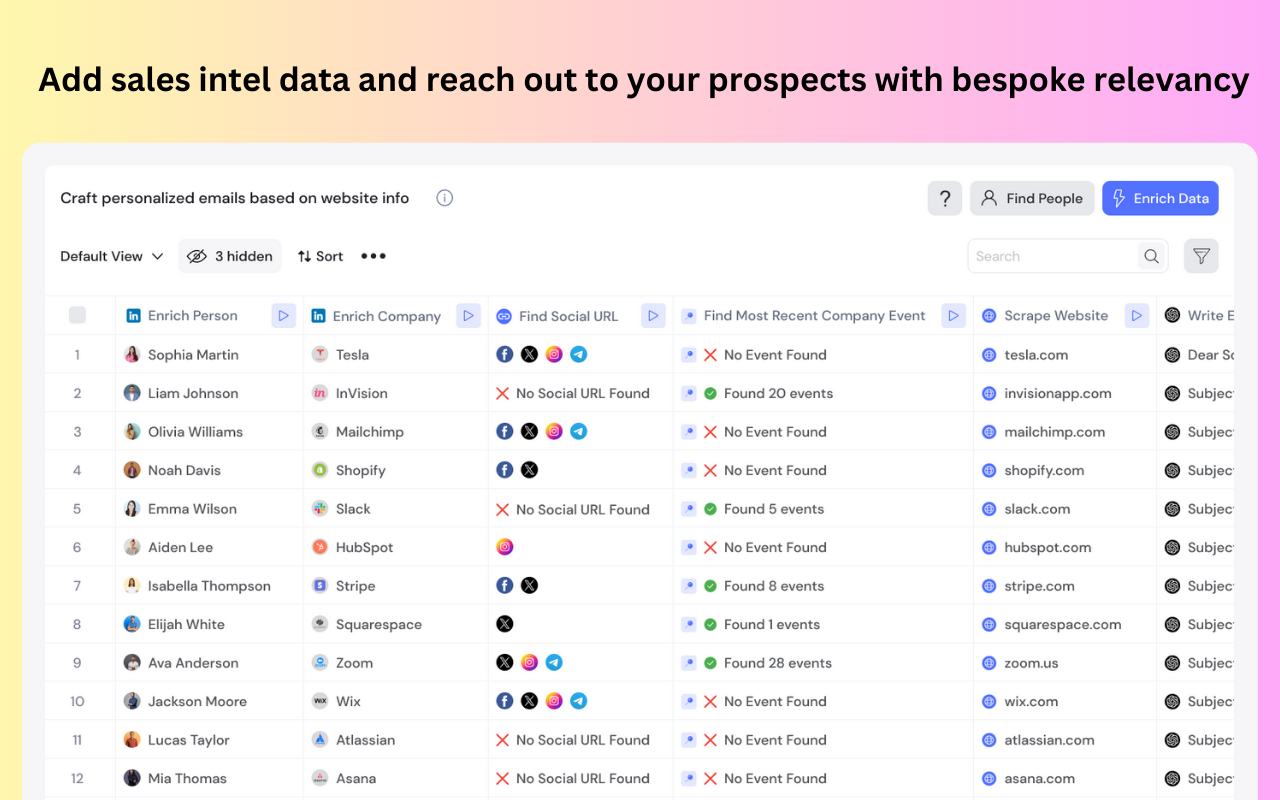
Task: Open Instagram icon in HubSpot row
Action: point(505,547)
